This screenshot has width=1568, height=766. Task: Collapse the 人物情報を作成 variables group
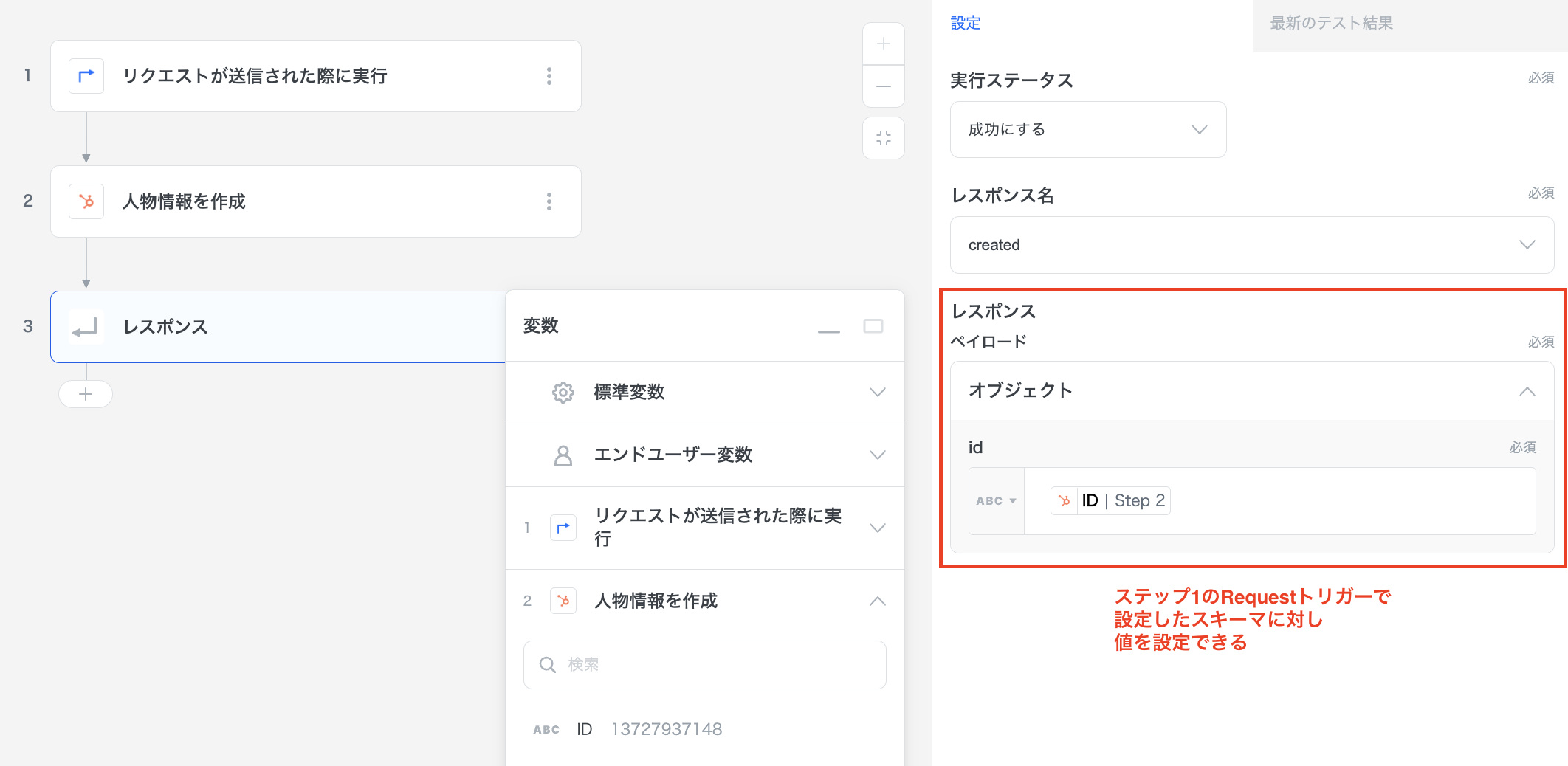(x=877, y=601)
